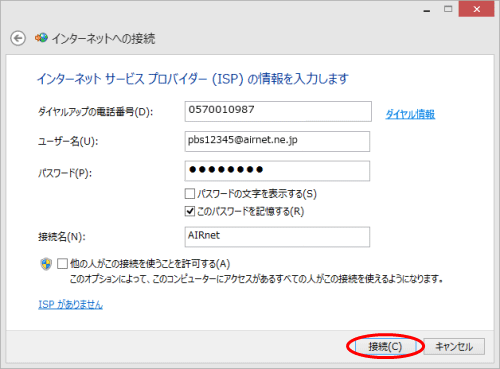Click the 接続名(N) label
This screenshot has width=500, height=369.
pyautogui.click(x=62, y=237)
